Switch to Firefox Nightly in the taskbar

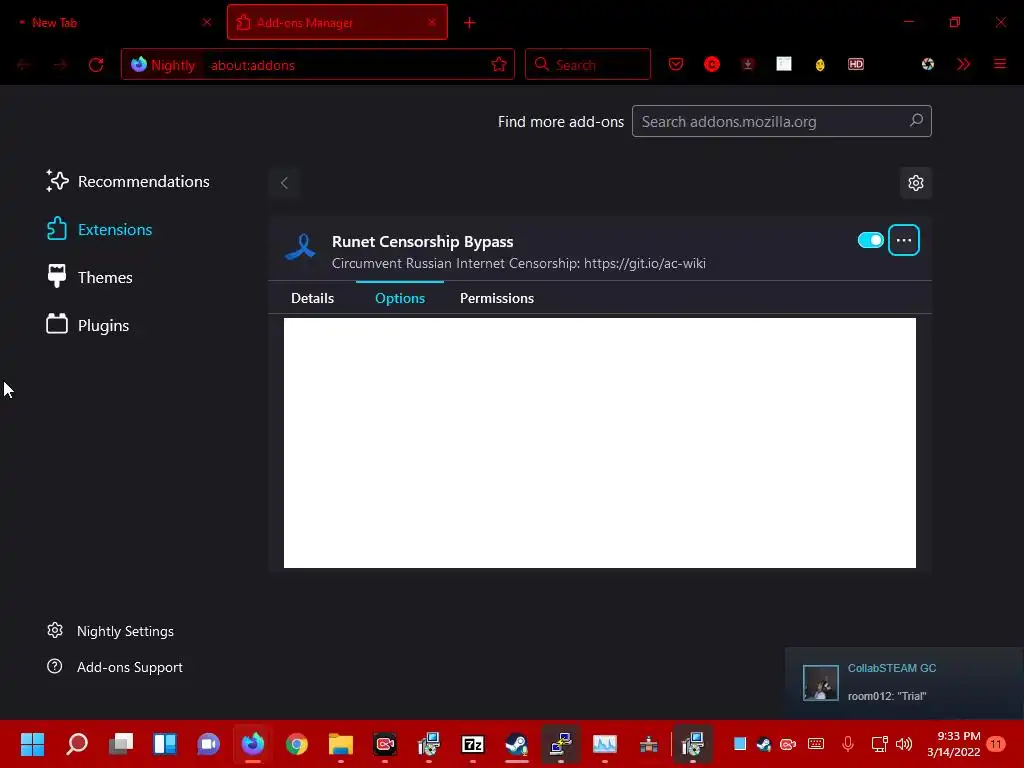point(253,743)
